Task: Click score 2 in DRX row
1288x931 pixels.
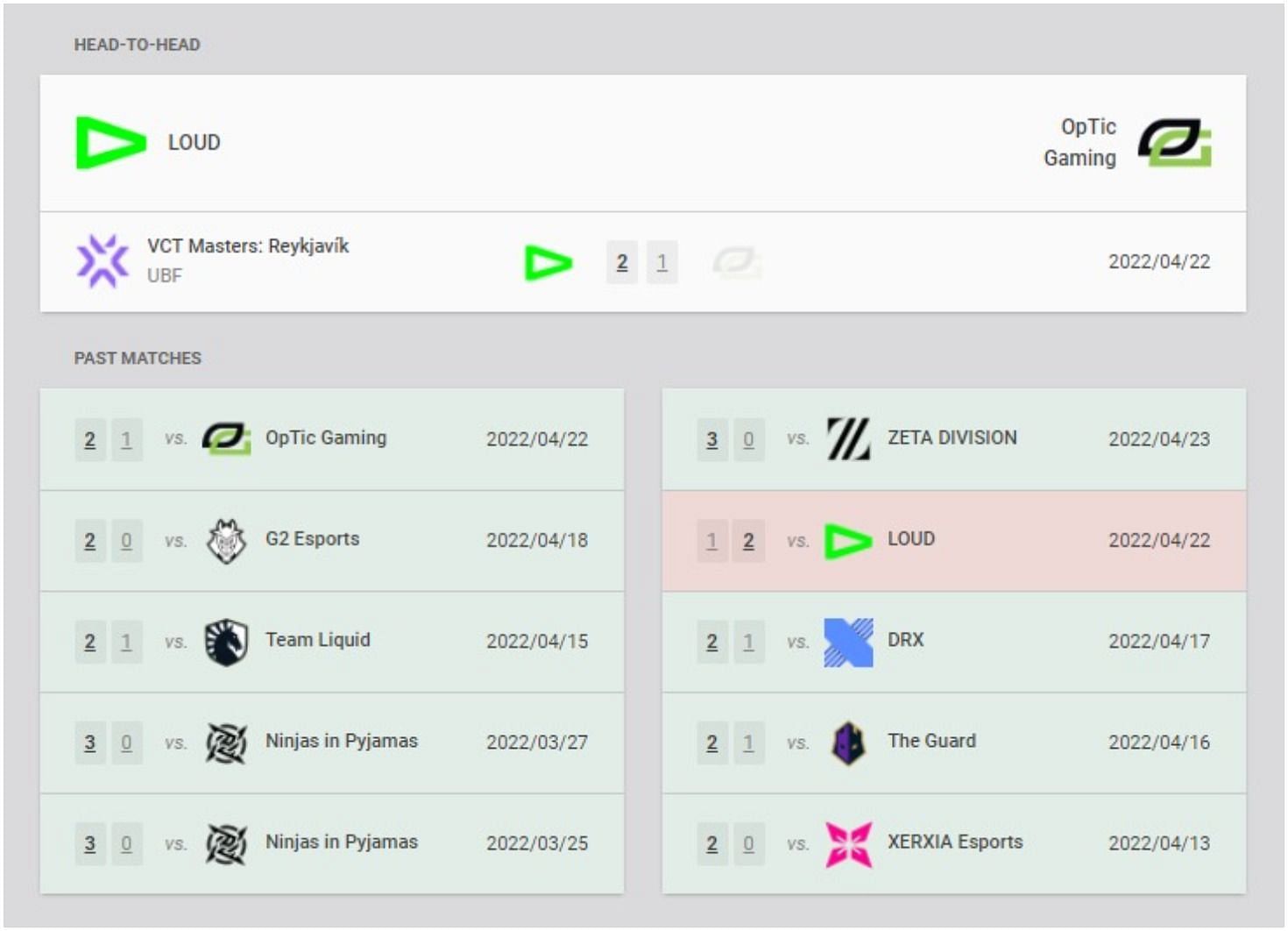Action: click(x=712, y=642)
